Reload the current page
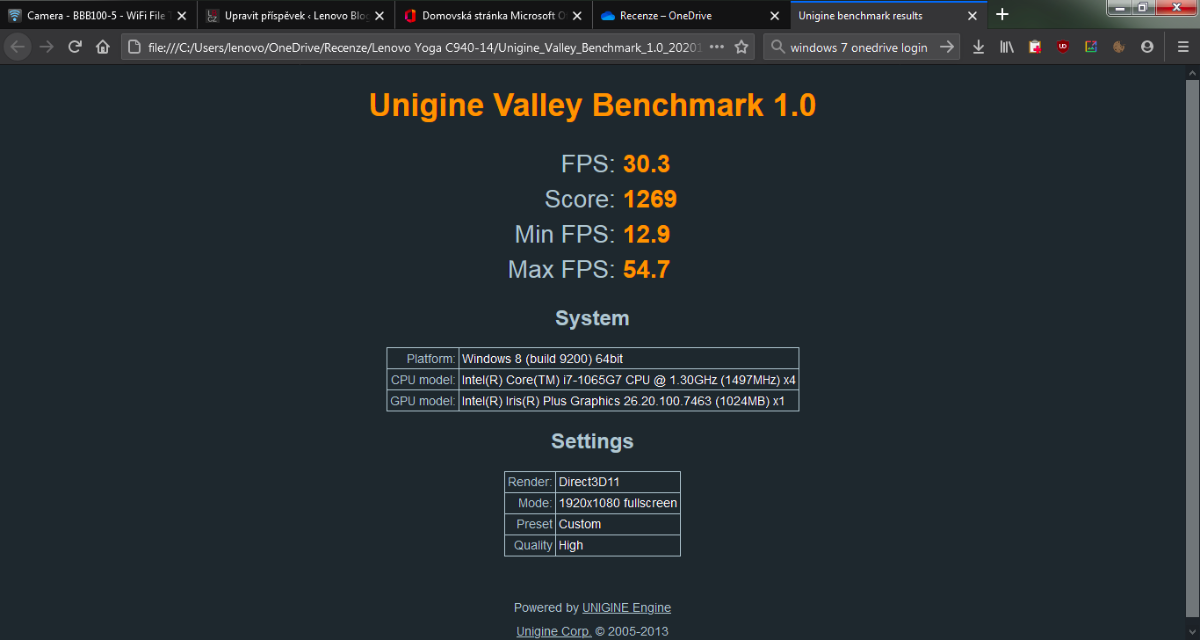 pos(75,47)
